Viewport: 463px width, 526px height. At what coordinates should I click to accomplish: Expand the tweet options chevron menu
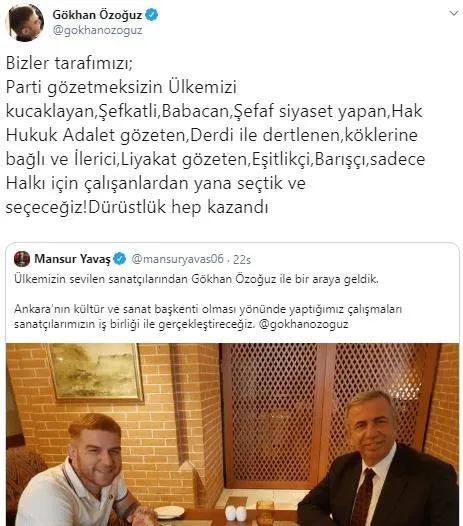[x=454, y=13]
